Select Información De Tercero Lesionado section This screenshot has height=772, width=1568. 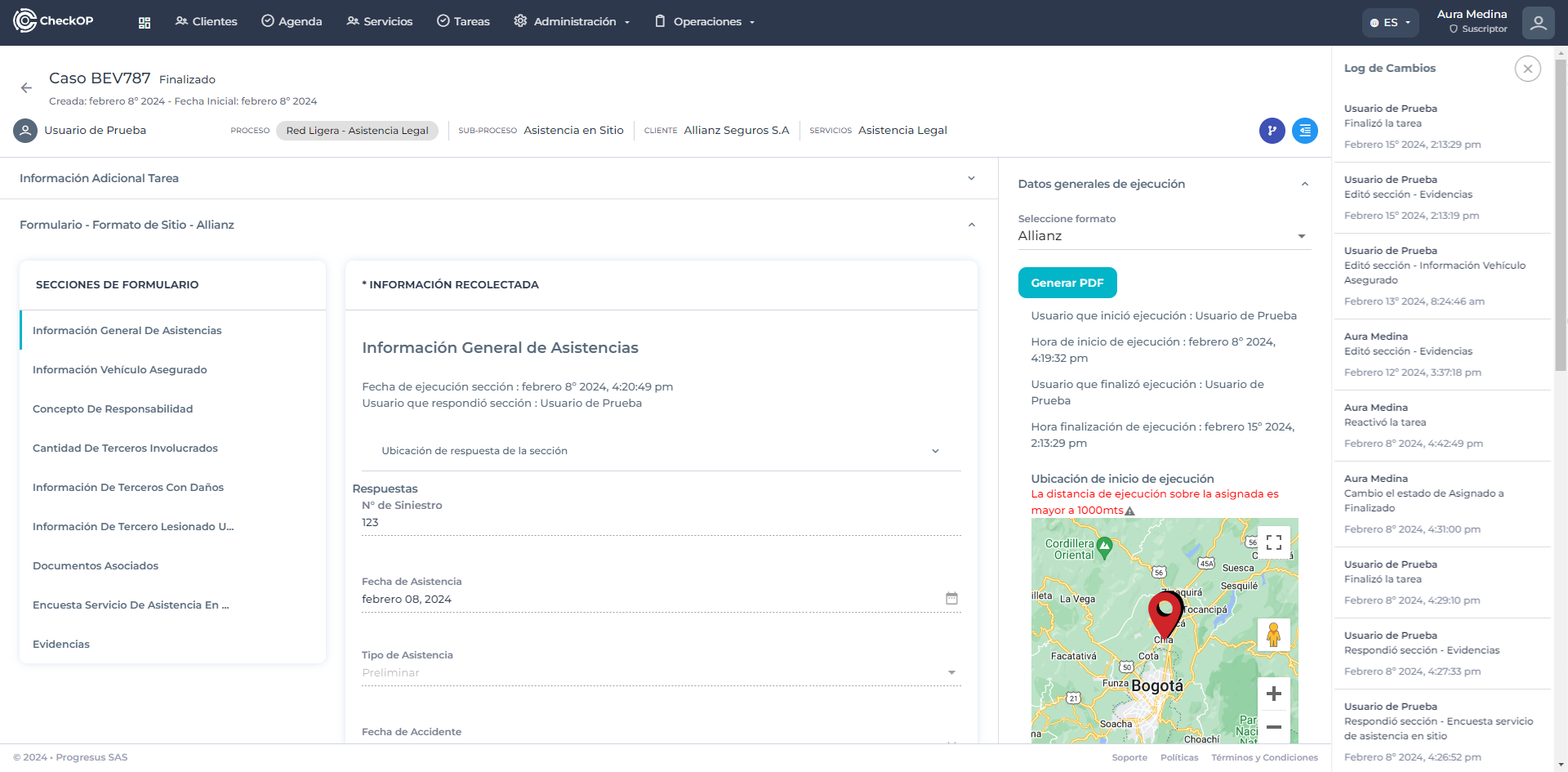[173, 526]
